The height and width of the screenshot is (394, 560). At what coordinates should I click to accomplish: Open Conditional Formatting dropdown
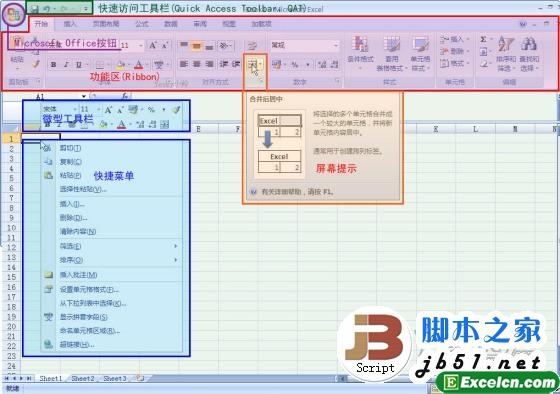pos(360,53)
